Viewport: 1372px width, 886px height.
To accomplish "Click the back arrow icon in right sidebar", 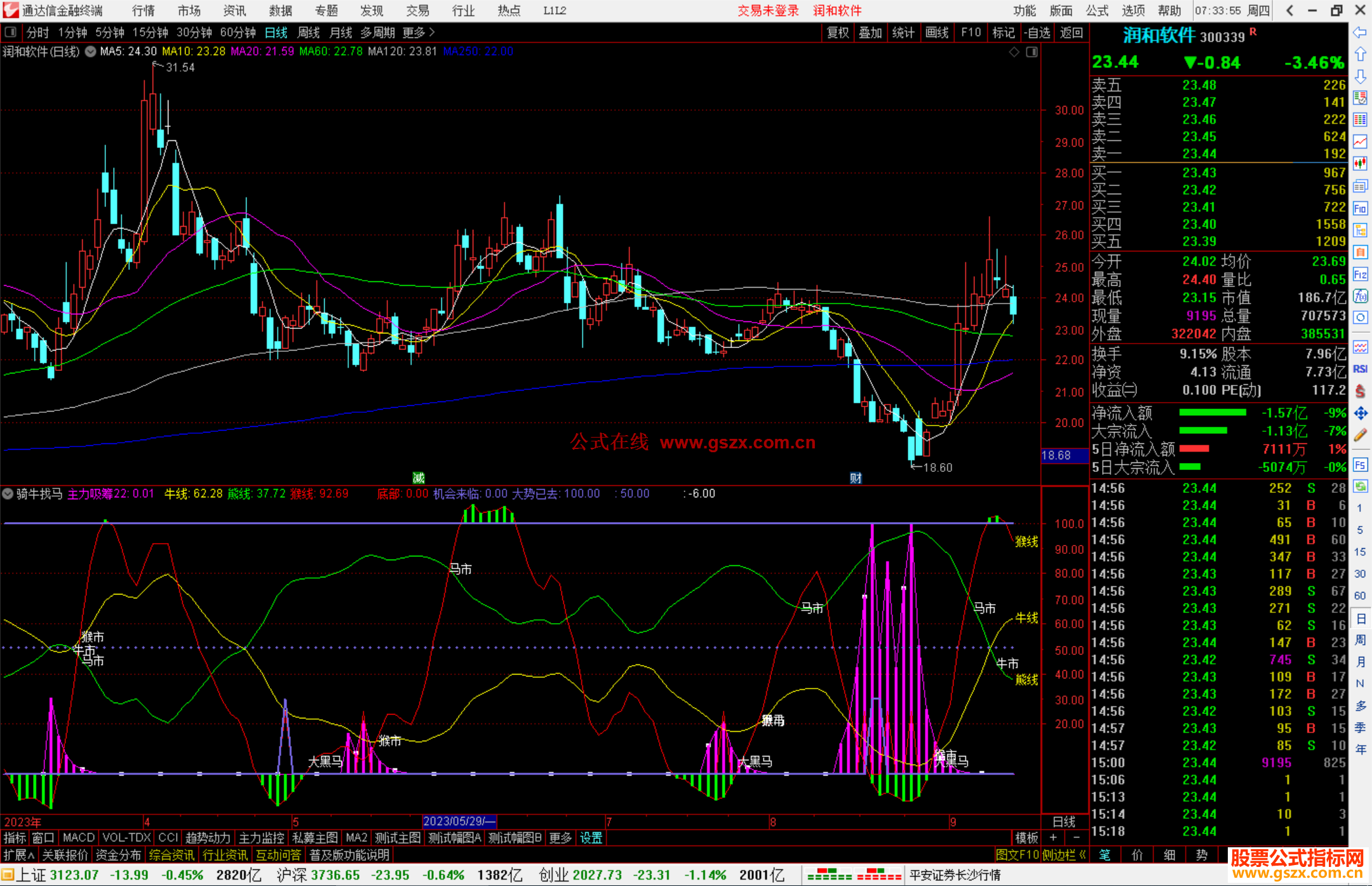I will 1360,32.
